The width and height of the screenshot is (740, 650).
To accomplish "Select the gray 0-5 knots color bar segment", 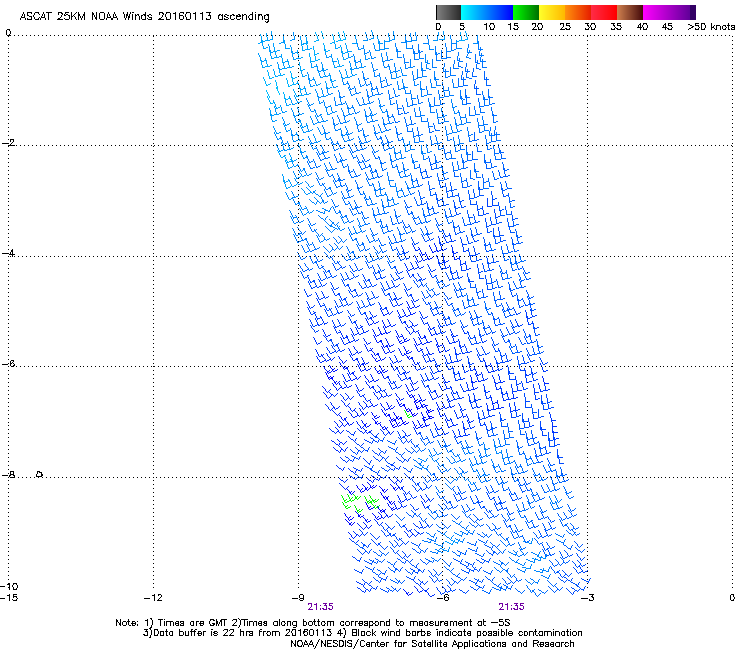I will [x=448, y=12].
